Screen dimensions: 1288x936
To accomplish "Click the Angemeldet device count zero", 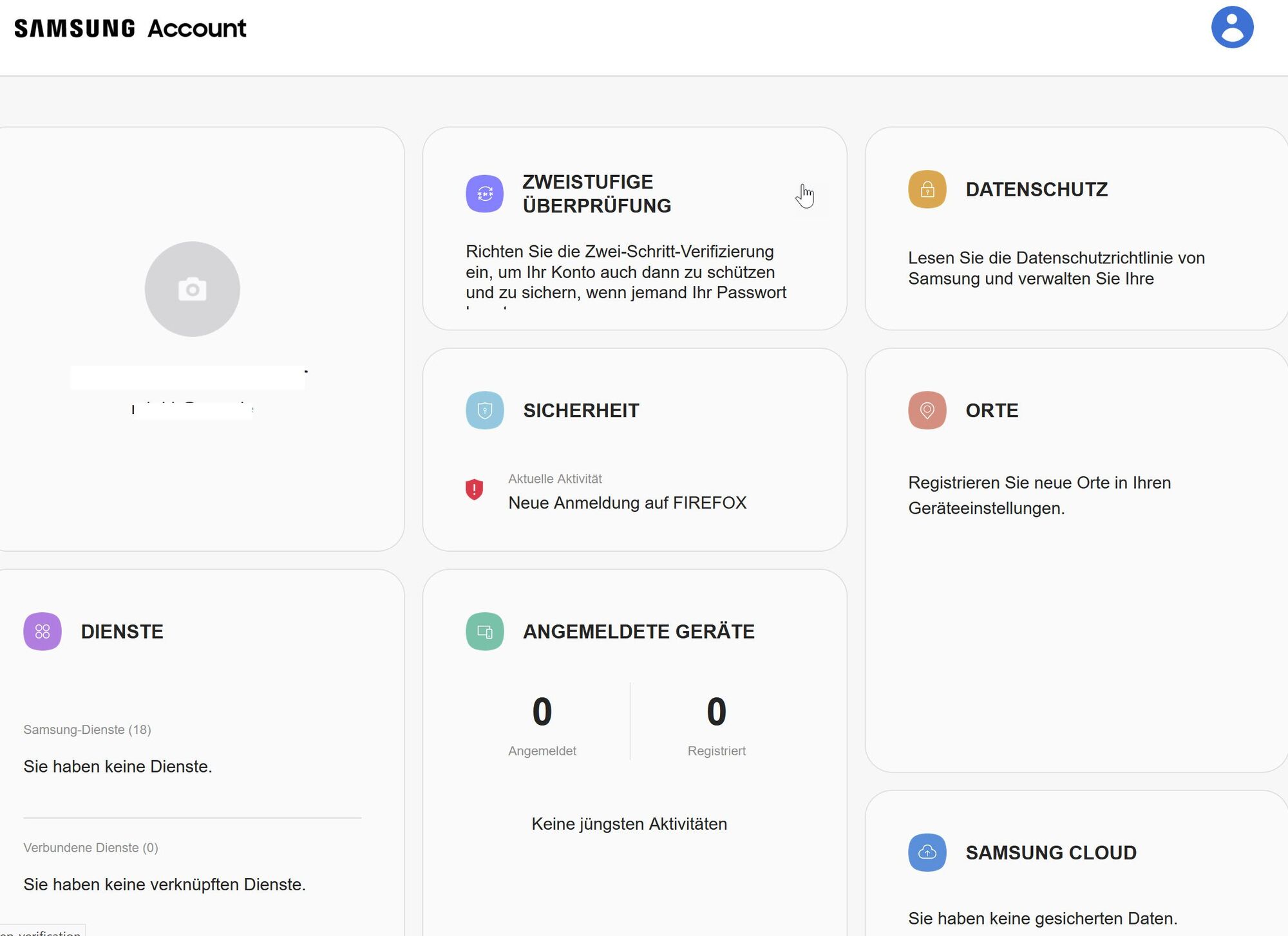I will pos(542,711).
